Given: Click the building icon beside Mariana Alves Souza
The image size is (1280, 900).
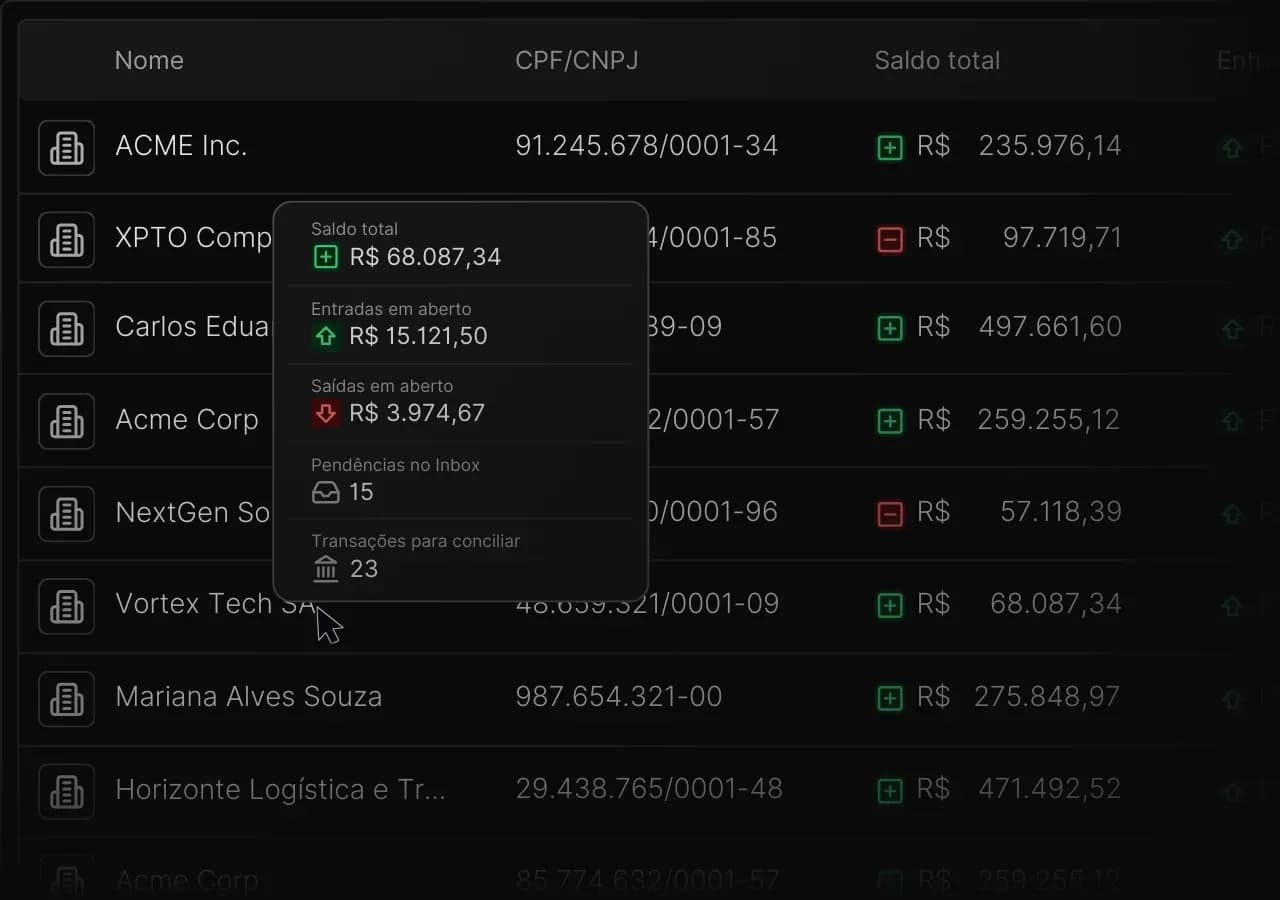Looking at the screenshot, I should pos(67,698).
